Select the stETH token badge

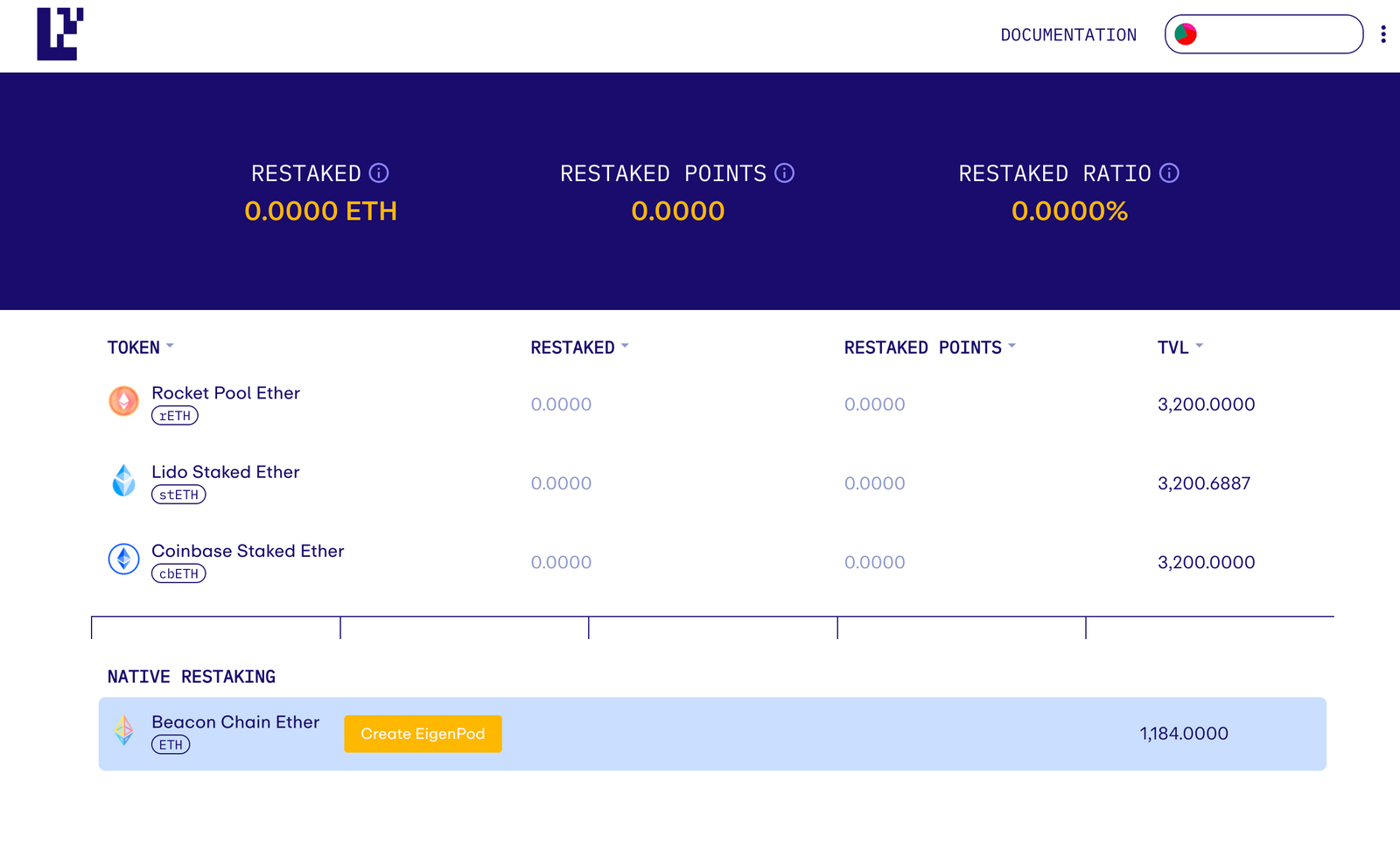tap(178, 495)
